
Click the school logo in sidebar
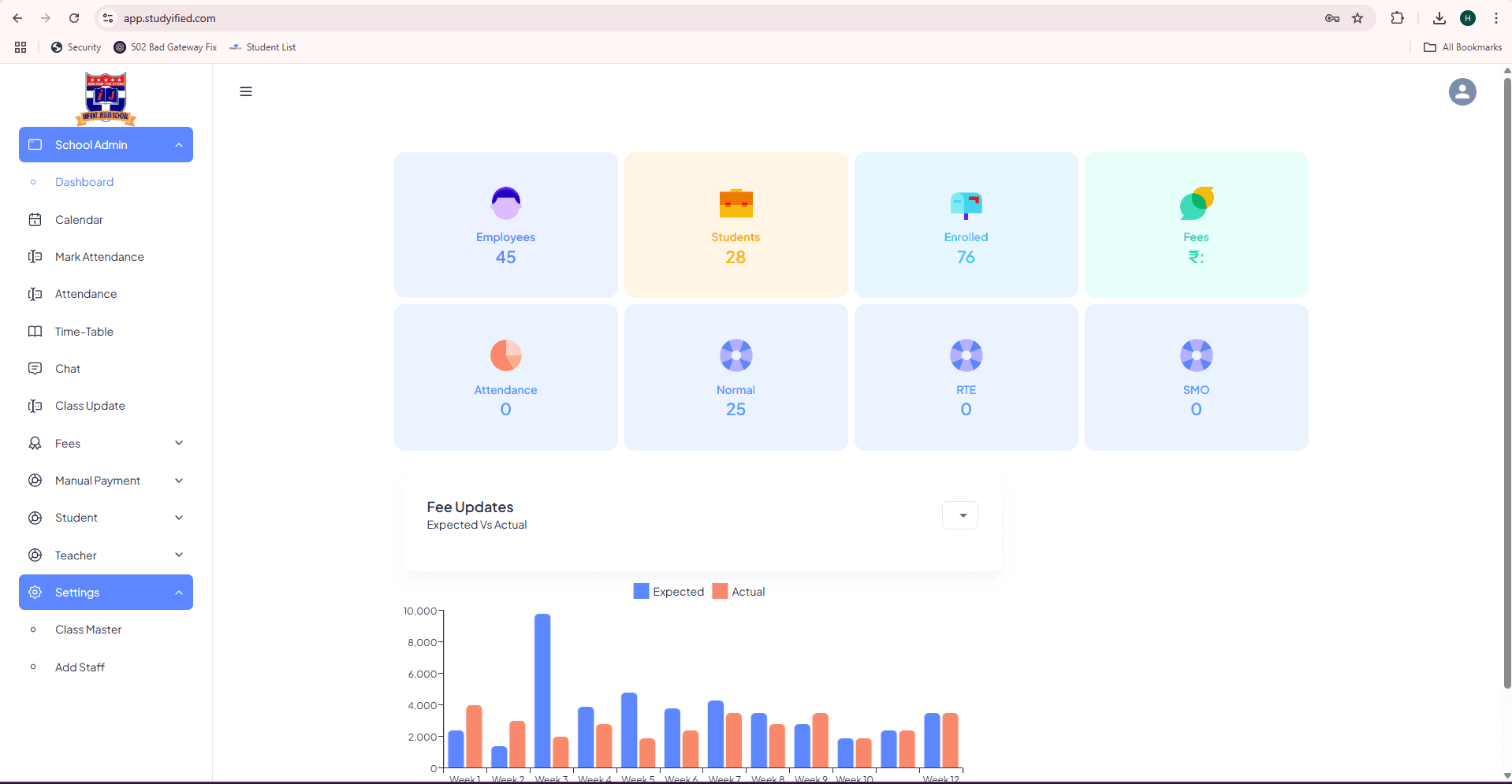click(x=106, y=98)
